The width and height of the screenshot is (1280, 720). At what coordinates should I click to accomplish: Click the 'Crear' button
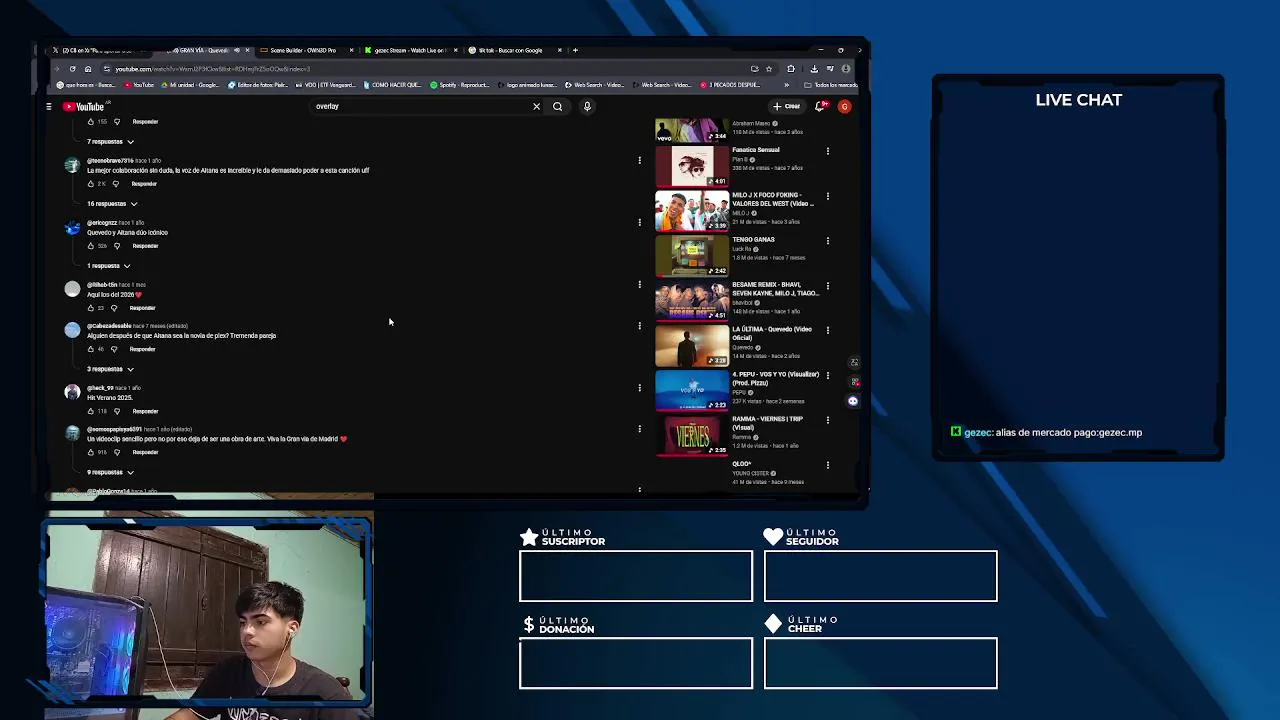[787, 106]
